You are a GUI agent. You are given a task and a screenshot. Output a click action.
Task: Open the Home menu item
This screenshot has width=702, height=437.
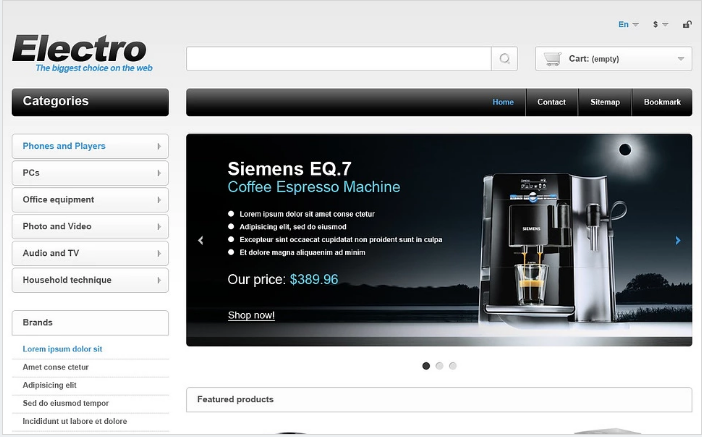[x=503, y=102]
